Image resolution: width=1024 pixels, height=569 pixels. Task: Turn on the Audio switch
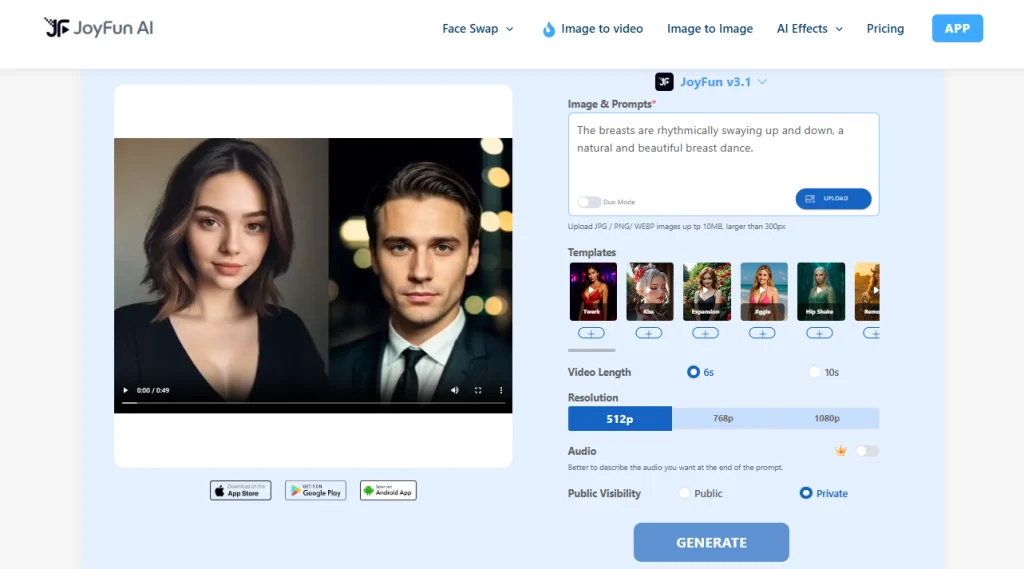(866, 451)
